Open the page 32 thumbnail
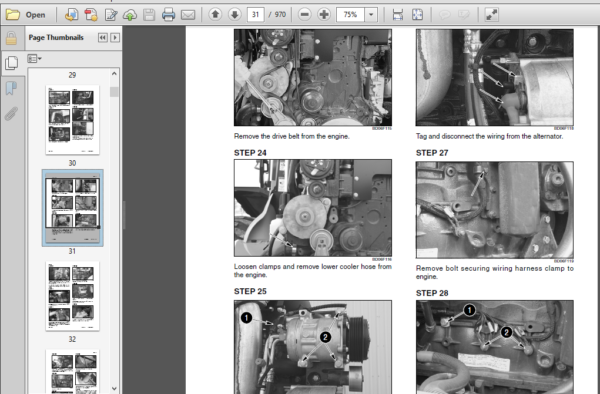 [72, 296]
